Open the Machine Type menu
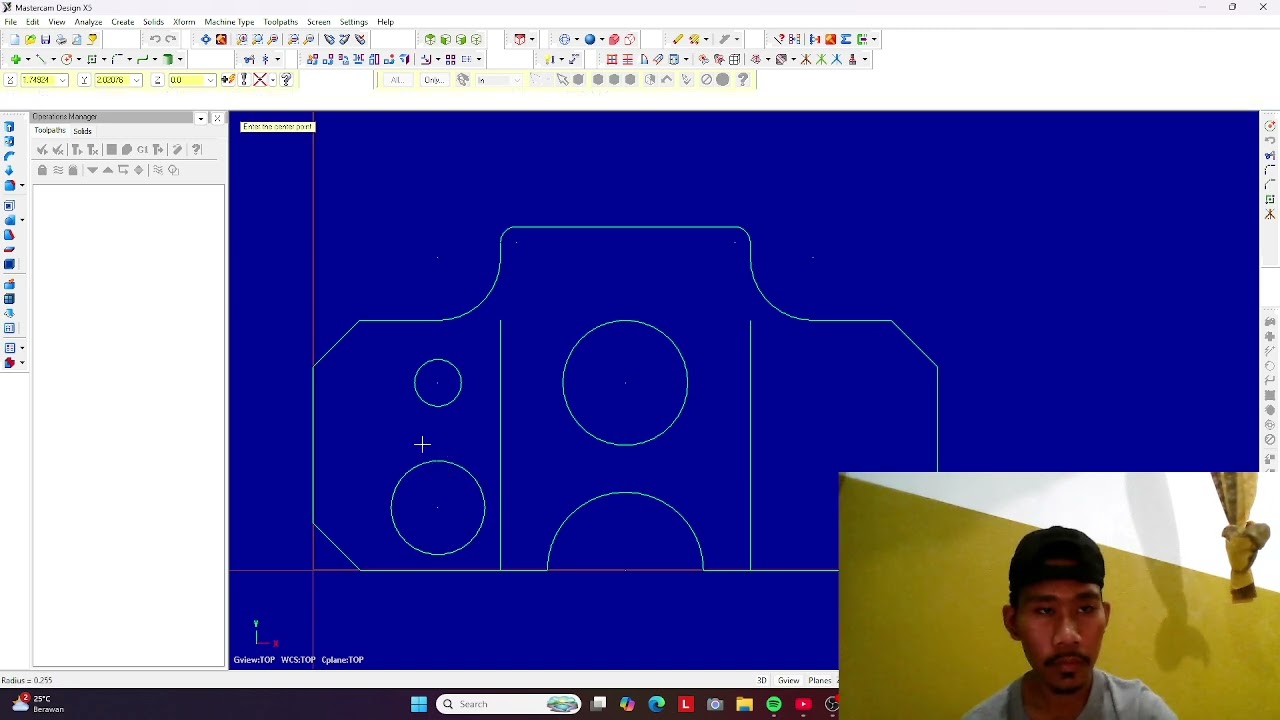The height and width of the screenshot is (720, 1280). coord(229,22)
